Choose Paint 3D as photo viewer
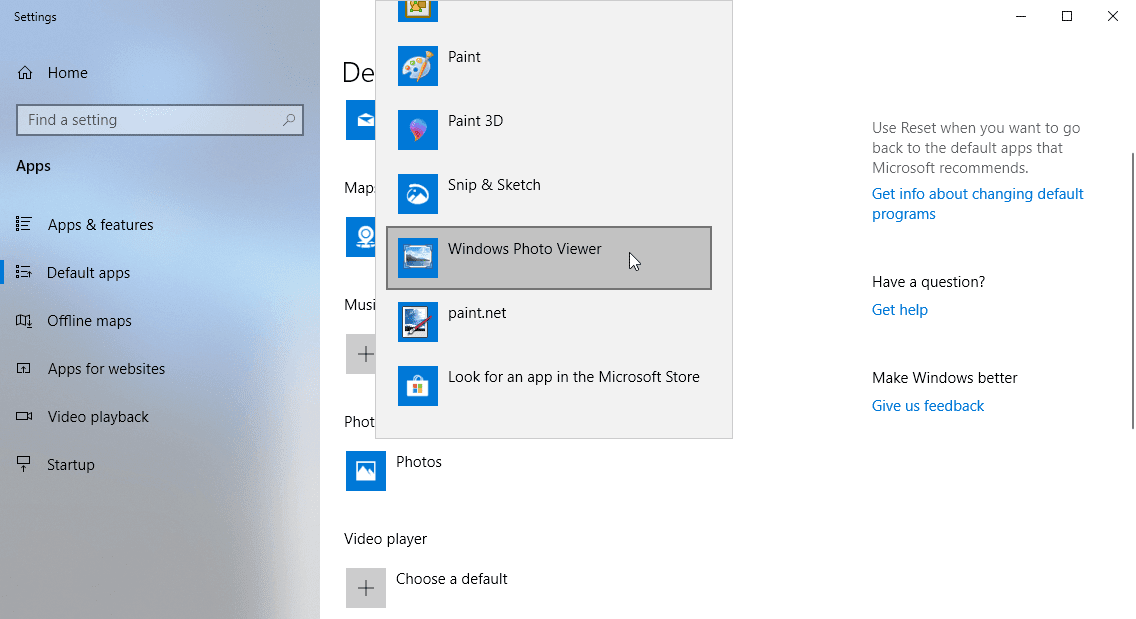The height and width of the screenshot is (619, 1136). [x=548, y=130]
